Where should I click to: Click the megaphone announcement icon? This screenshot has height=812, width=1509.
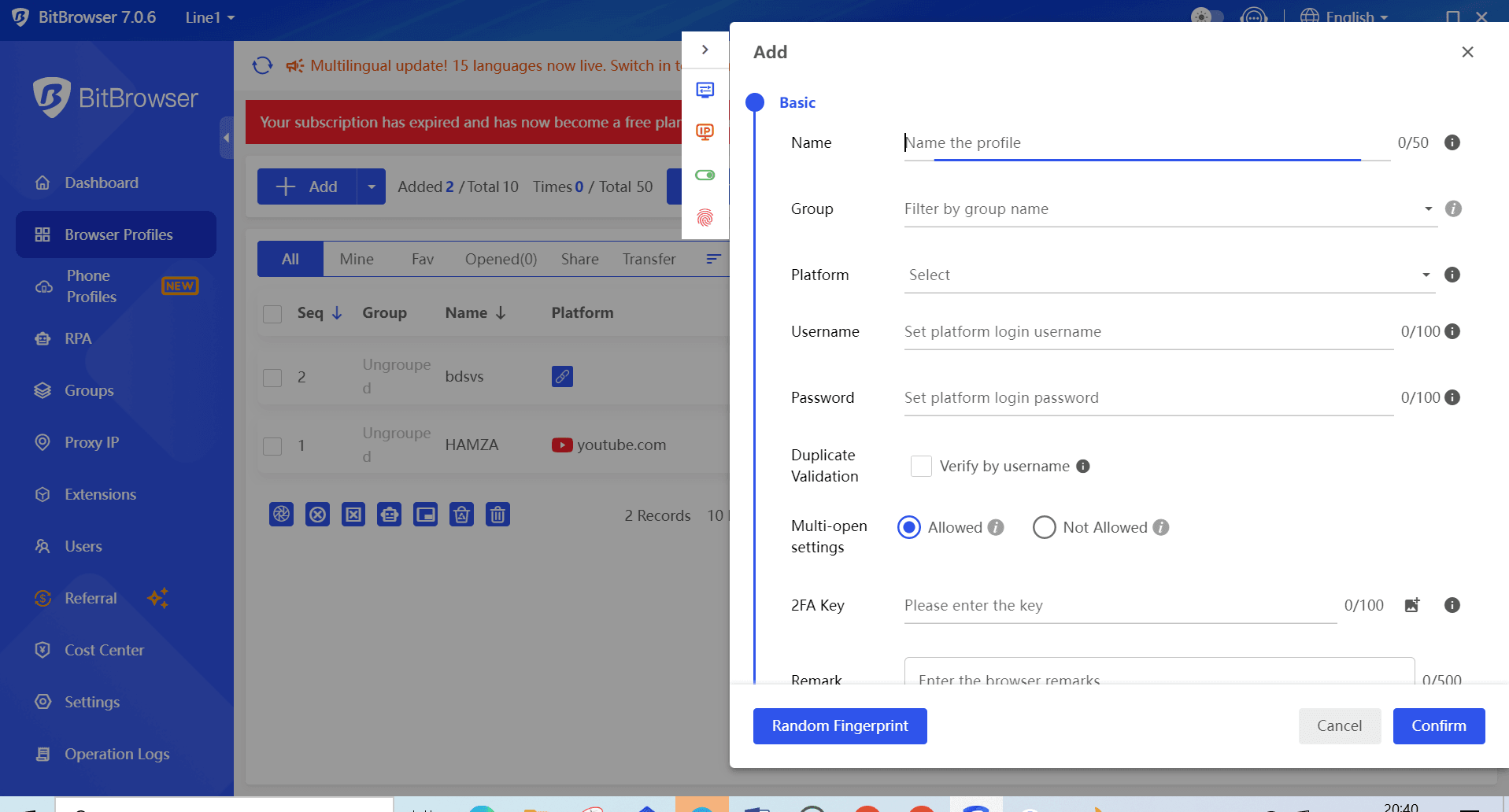point(295,65)
